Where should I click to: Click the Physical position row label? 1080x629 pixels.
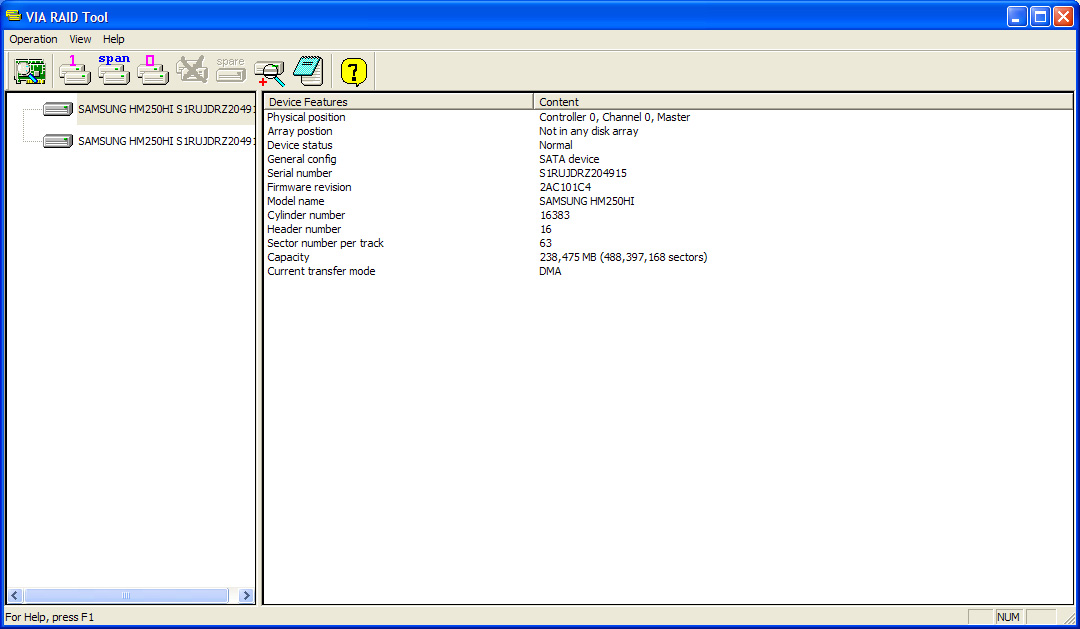(x=307, y=117)
